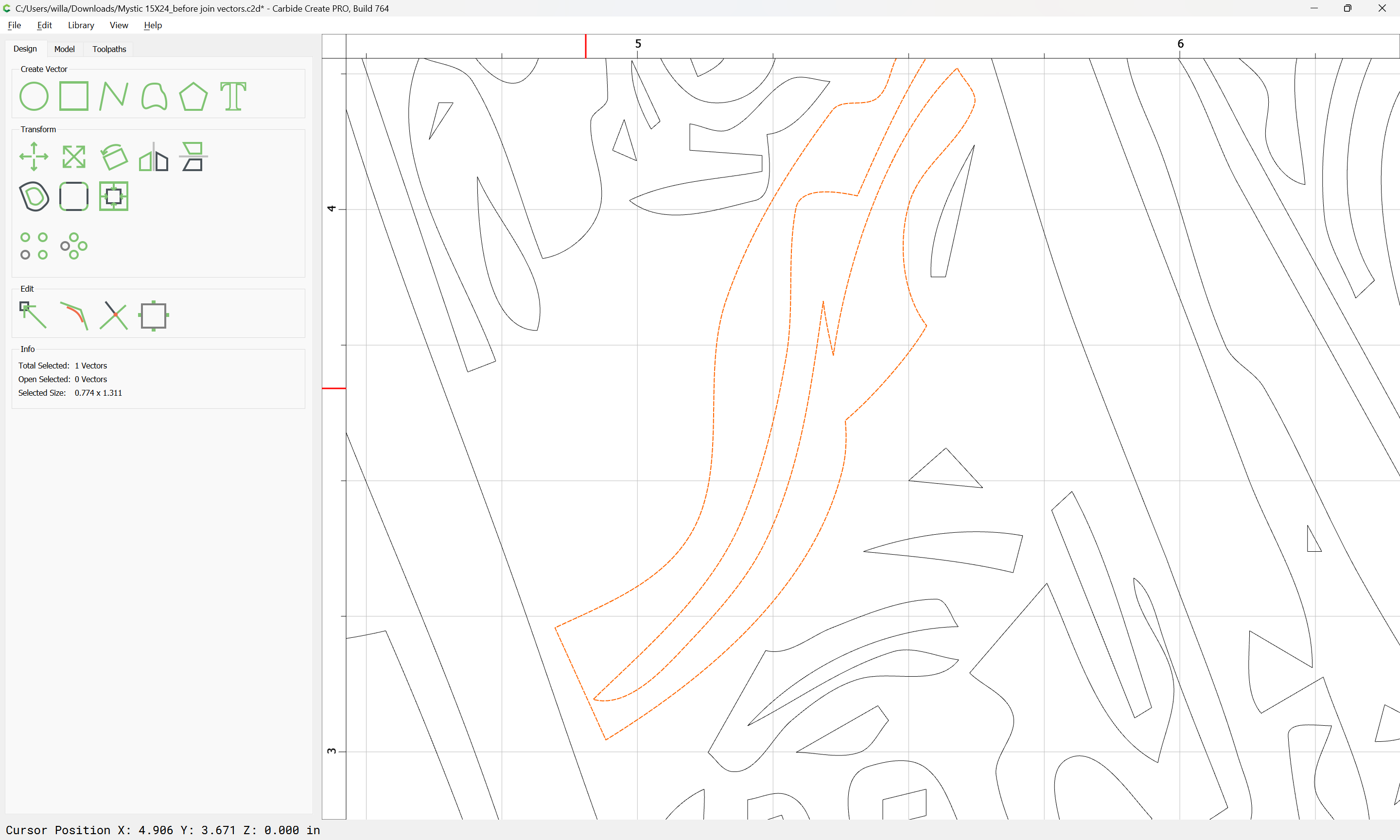Open the Edit menu

[x=44, y=25]
